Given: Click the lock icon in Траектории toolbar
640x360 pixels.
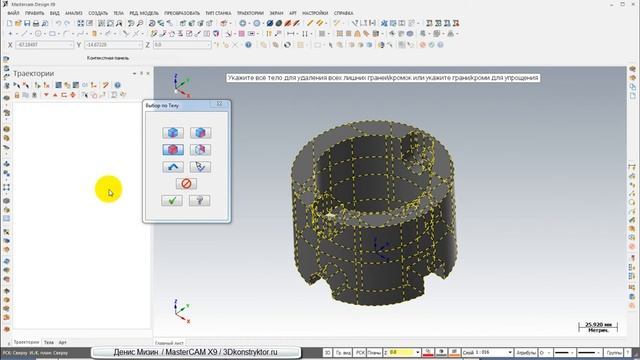Looking at the screenshot, I should pos(17,95).
